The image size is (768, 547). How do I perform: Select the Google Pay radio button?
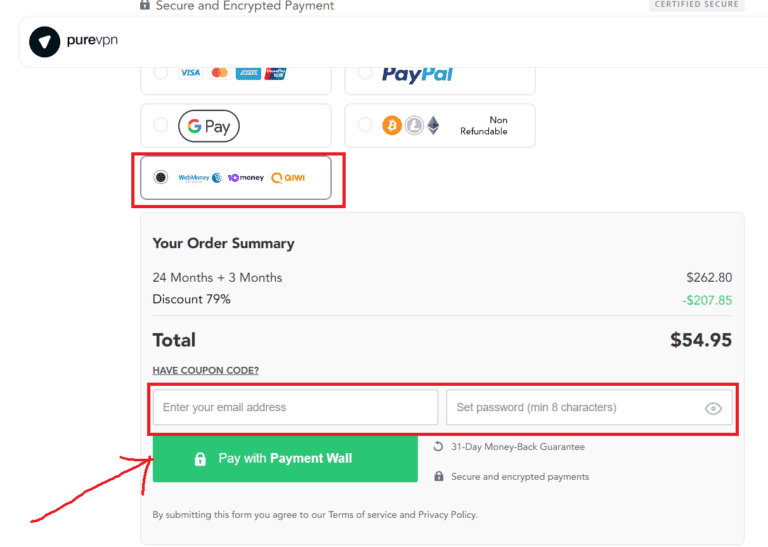(x=161, y=125)
